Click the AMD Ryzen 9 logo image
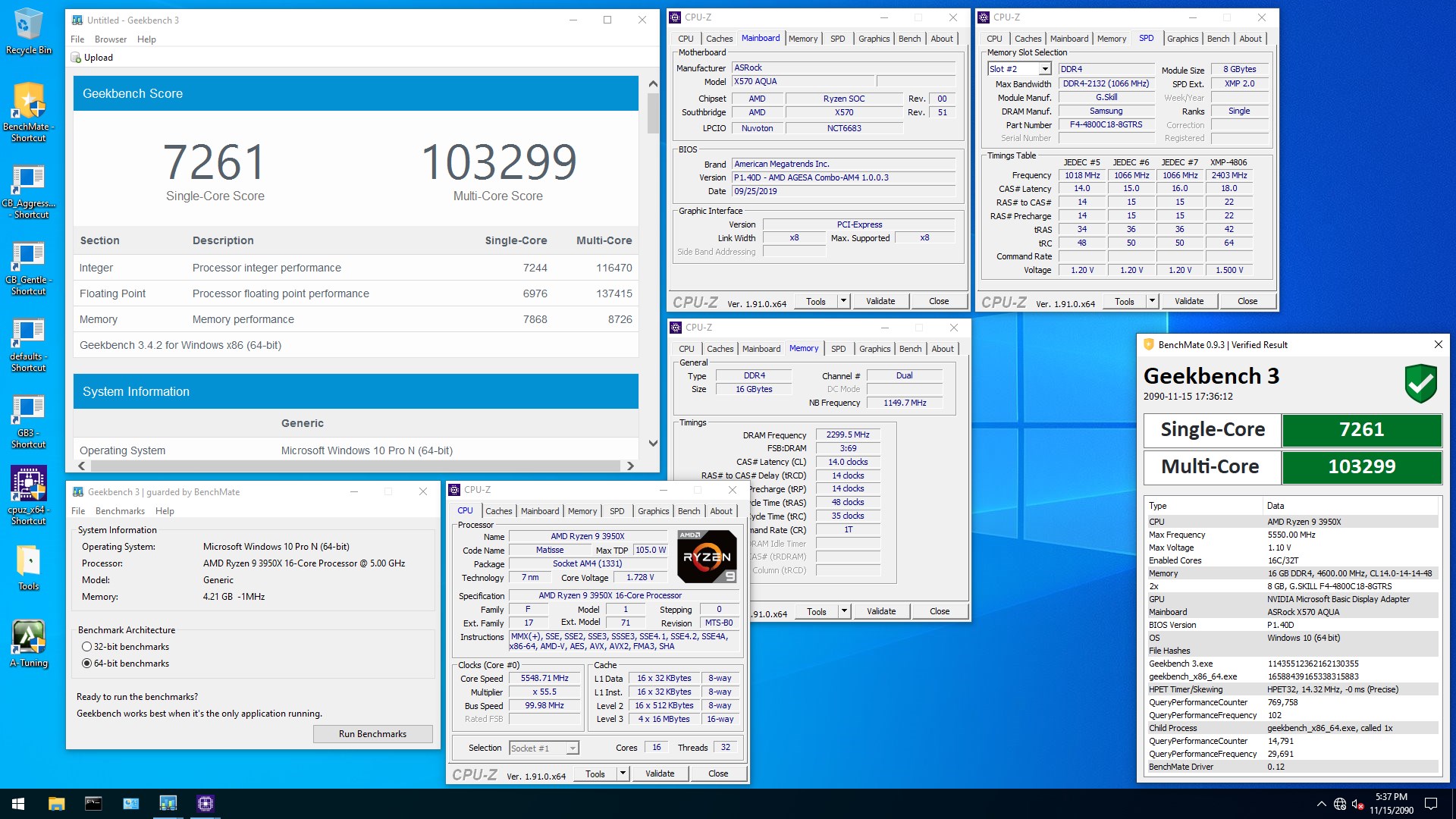The image size is (1456, 819). 706,556
